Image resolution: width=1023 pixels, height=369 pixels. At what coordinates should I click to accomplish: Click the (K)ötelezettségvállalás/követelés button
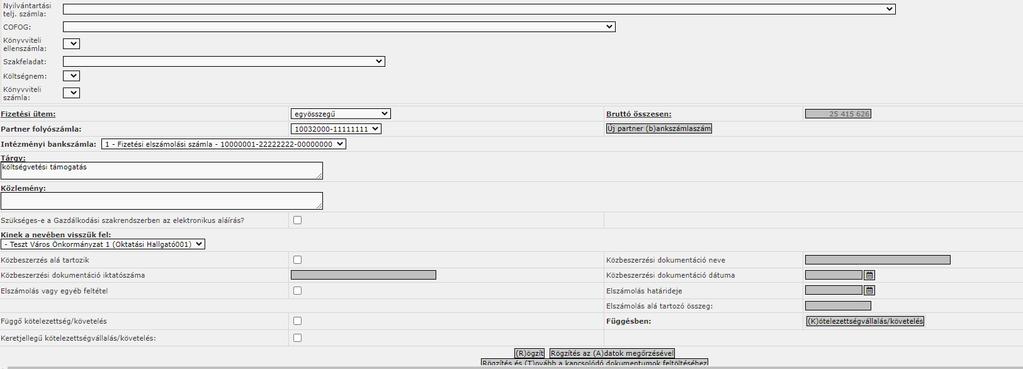coord(865,321)
